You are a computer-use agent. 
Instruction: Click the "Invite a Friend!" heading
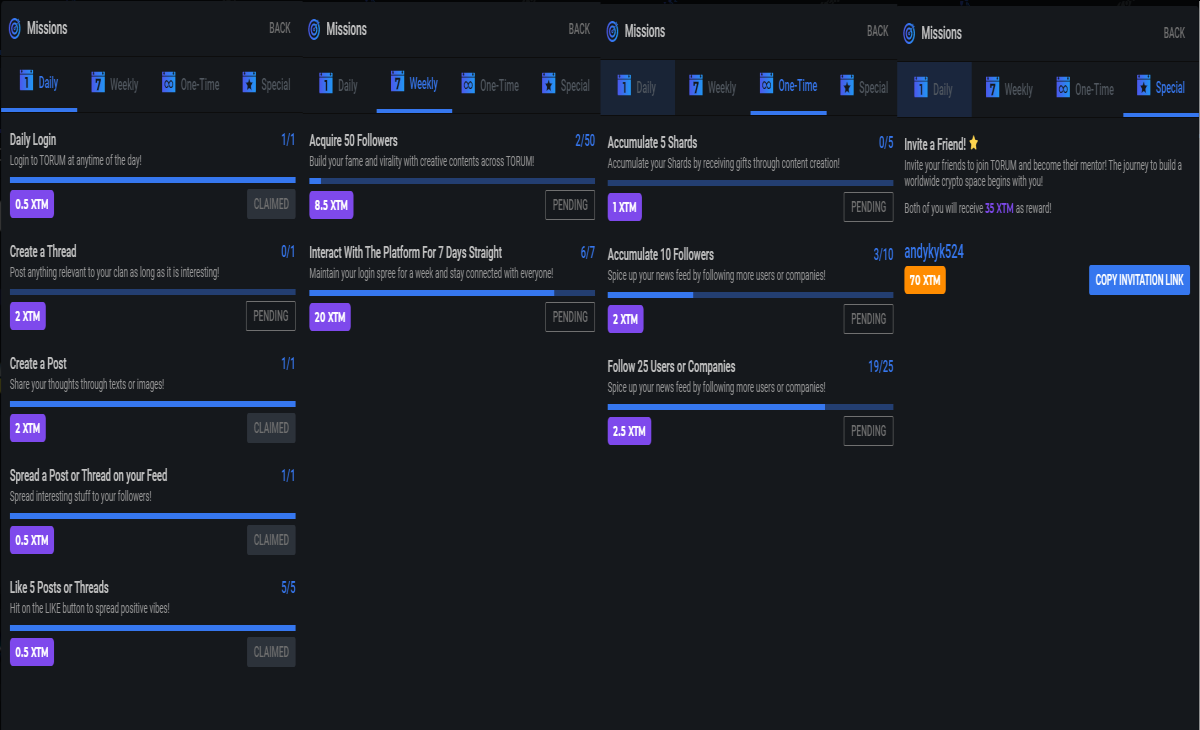935,144
